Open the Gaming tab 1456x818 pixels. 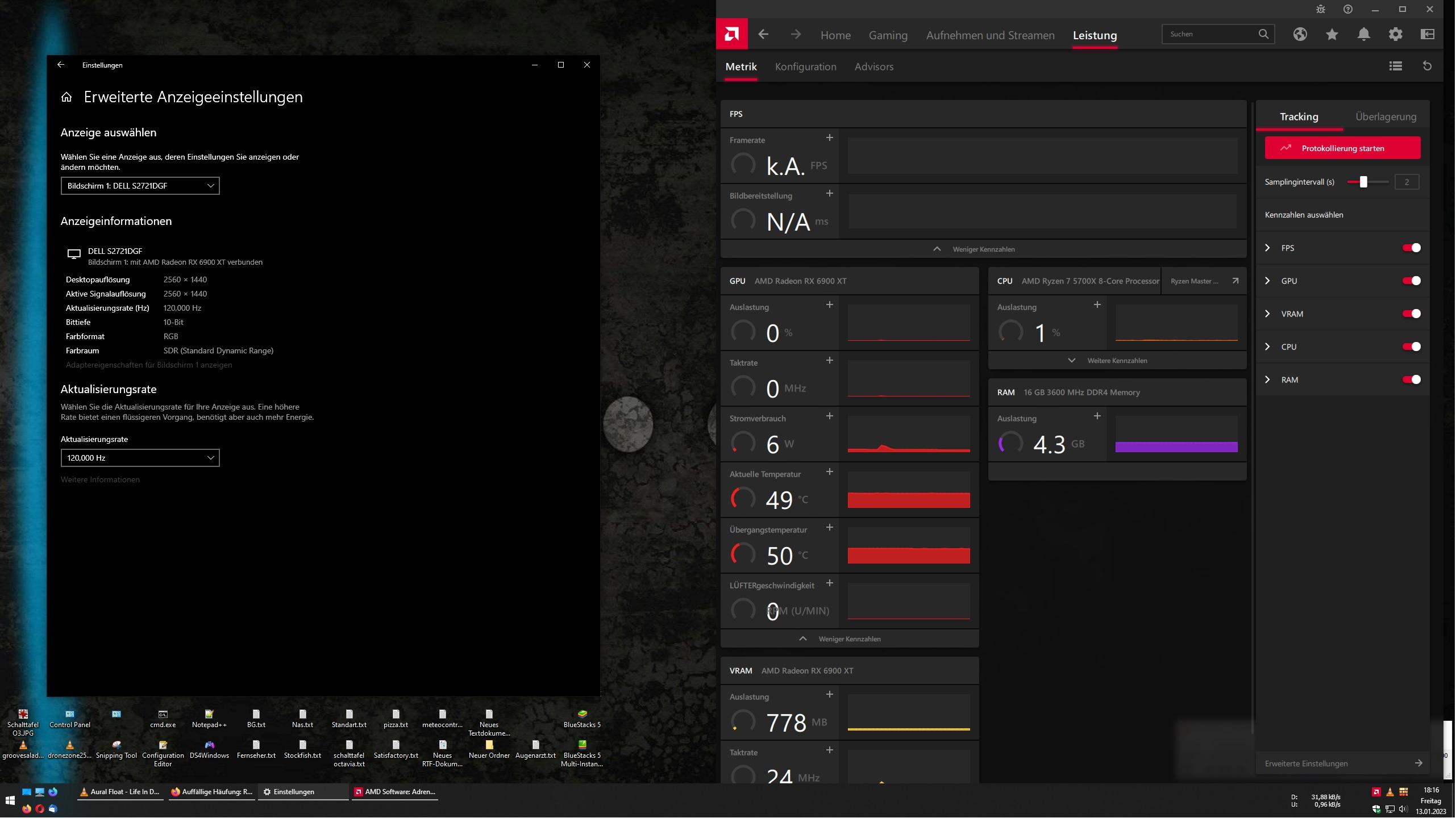(x=889, y=35)
